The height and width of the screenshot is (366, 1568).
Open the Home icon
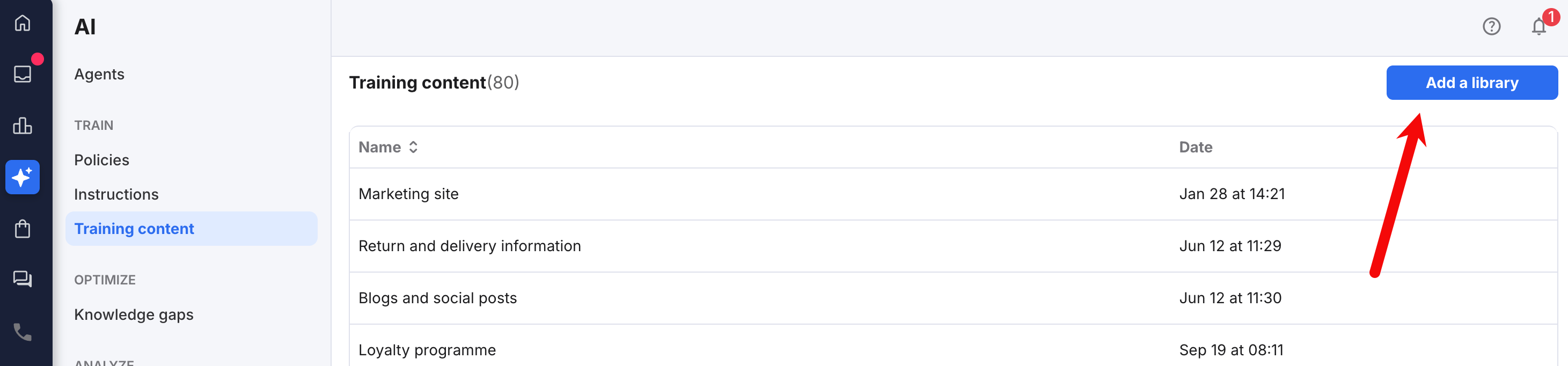[22, 23]
